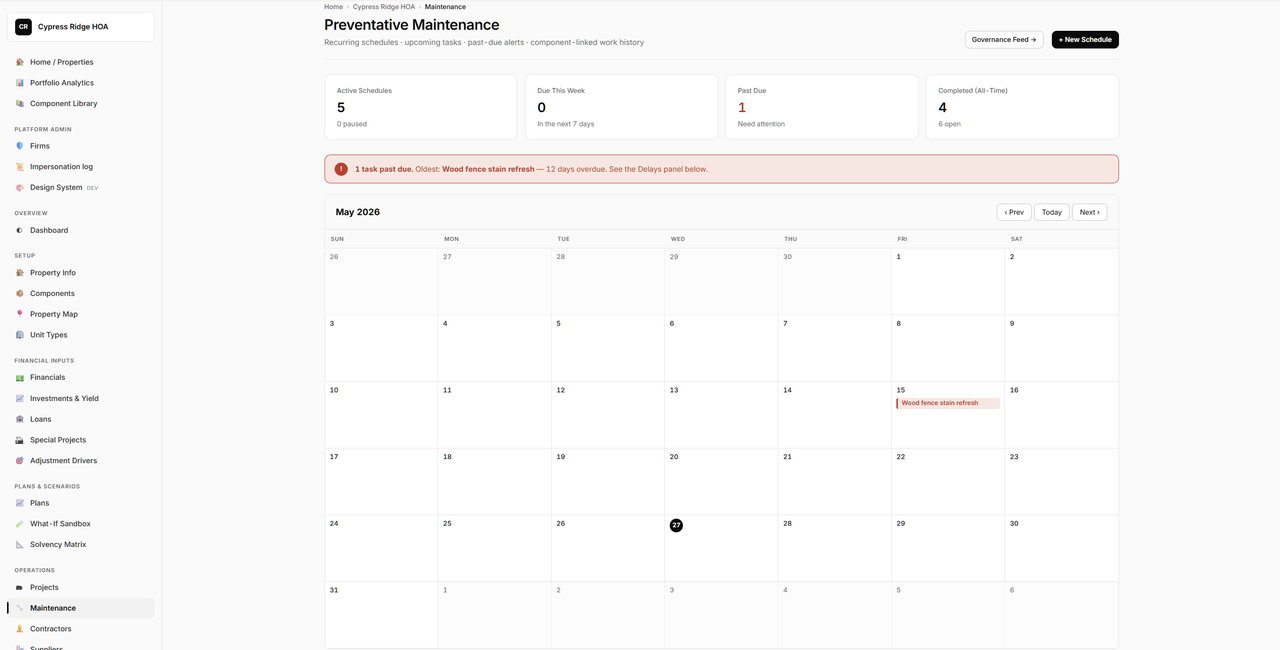
Task: Click the Design System icon
Action: 20,188
